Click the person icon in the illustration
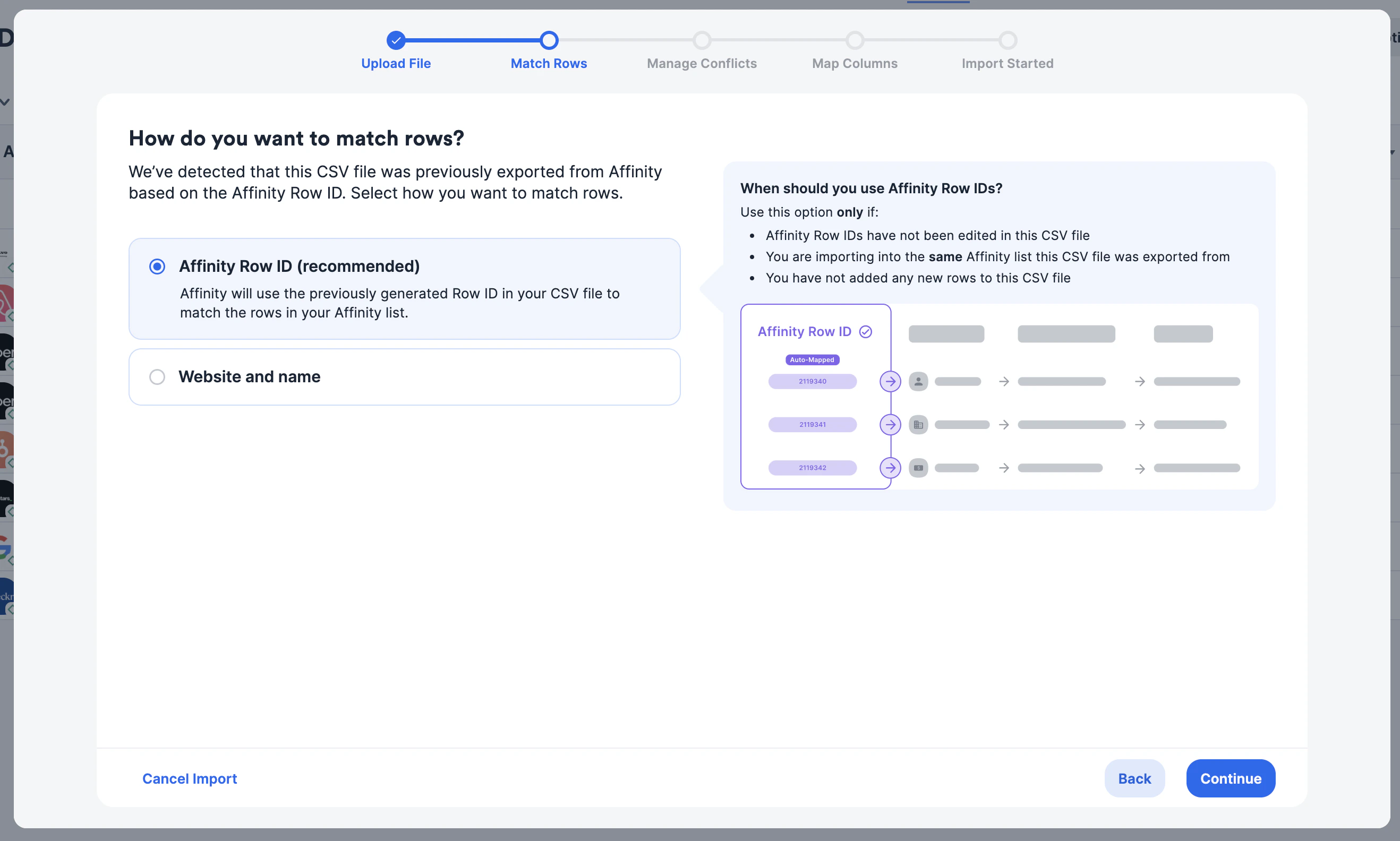 click(x=918, y=381)
